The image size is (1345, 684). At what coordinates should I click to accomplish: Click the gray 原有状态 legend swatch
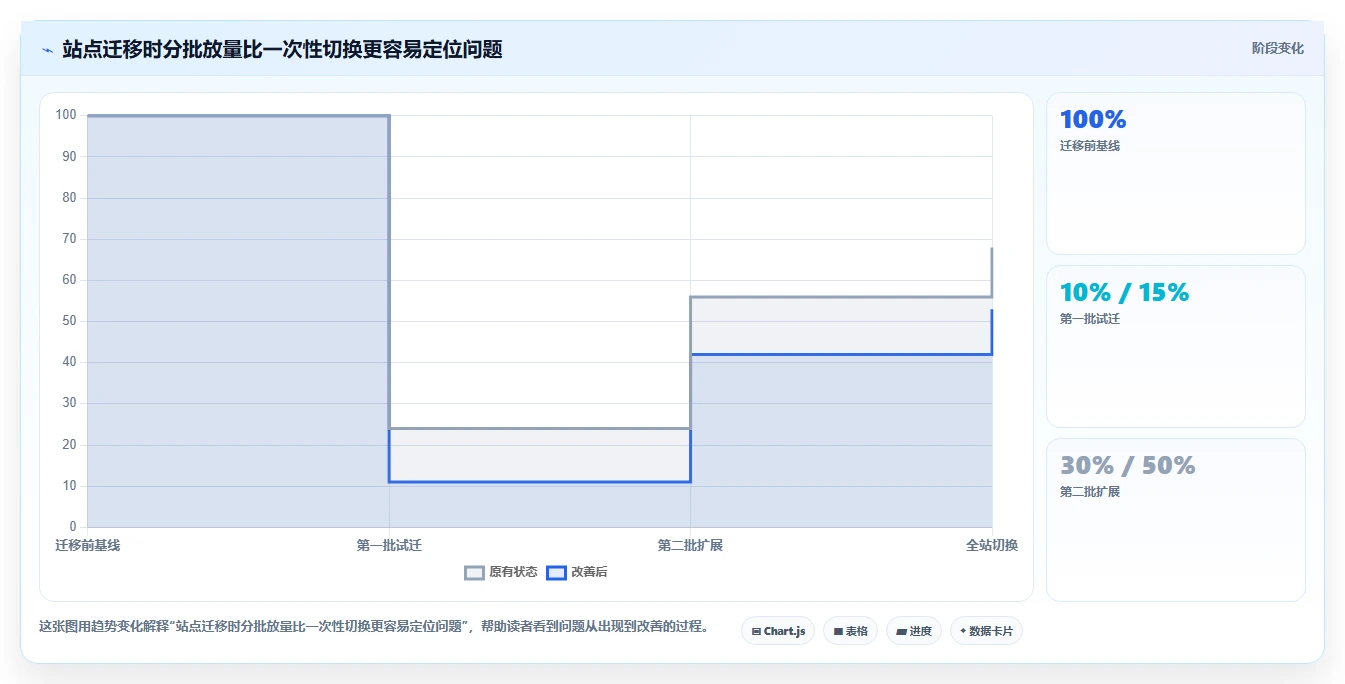[x=475, y=572]
